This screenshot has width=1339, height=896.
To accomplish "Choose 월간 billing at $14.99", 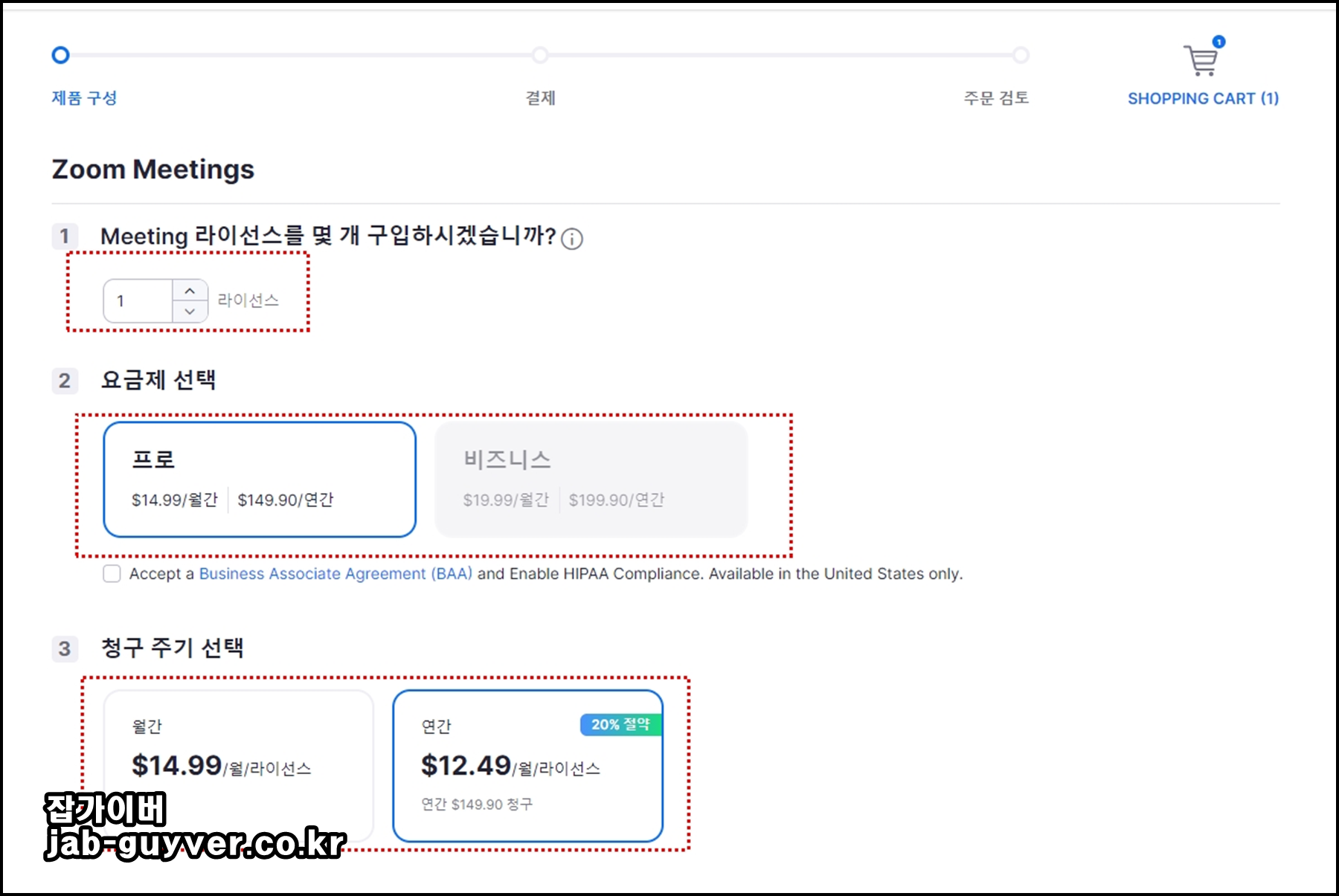I will coord(238,766).
